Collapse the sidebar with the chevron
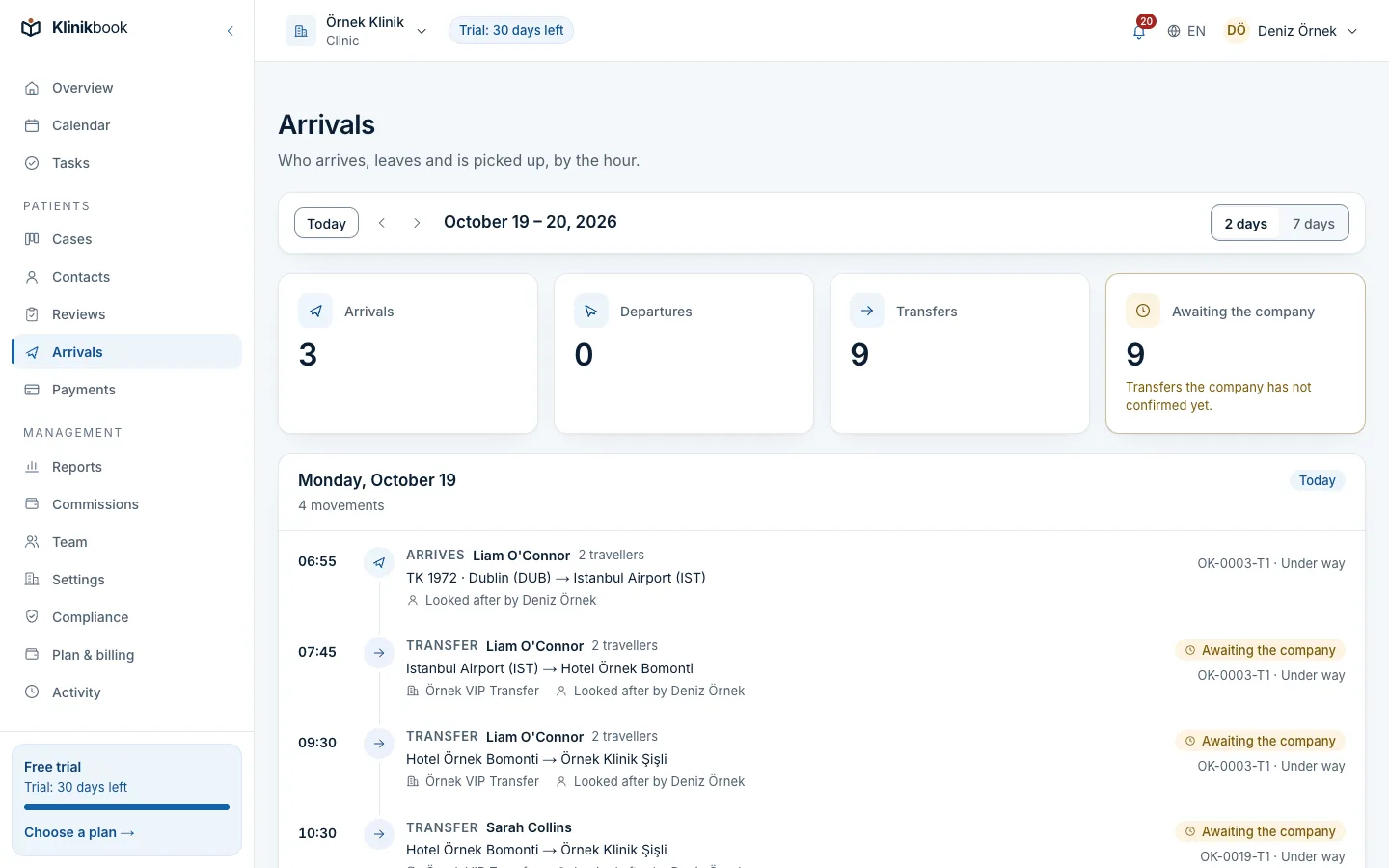This screenshot has height=868, width=1389. (x=231, y=31)
